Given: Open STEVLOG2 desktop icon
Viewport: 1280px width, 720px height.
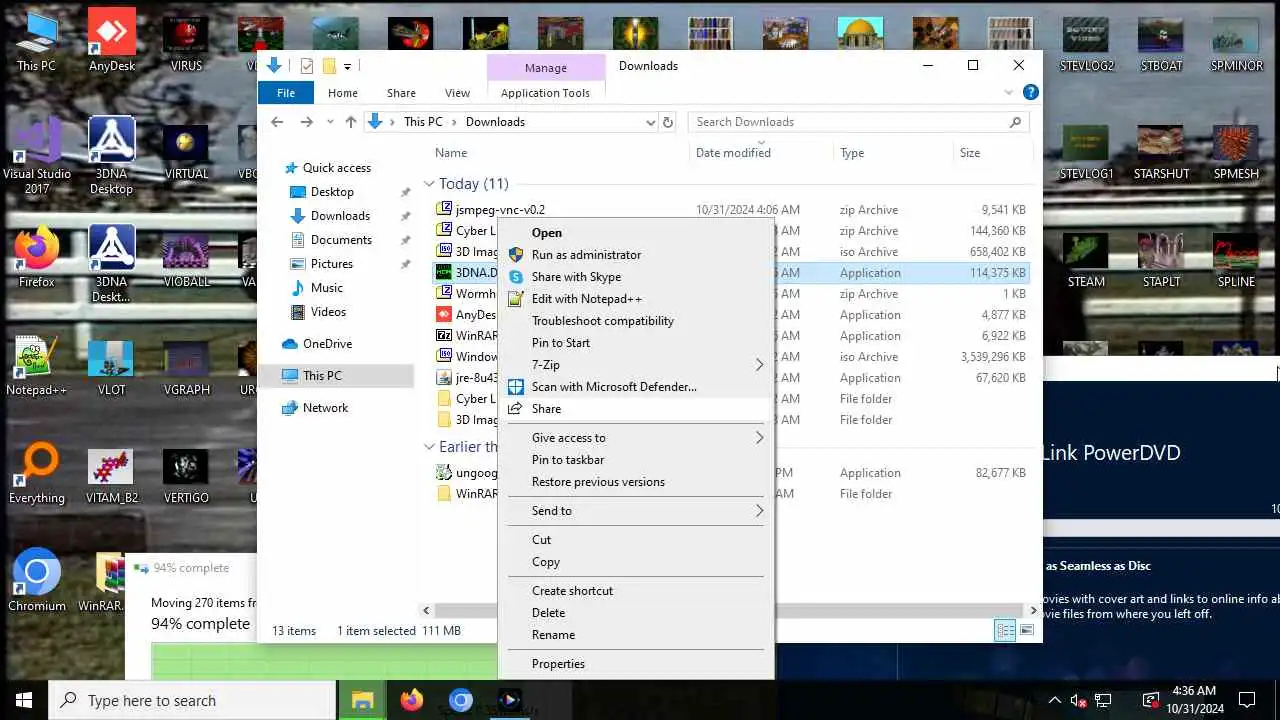Looking at the screenshot, I should (1086, 41).
